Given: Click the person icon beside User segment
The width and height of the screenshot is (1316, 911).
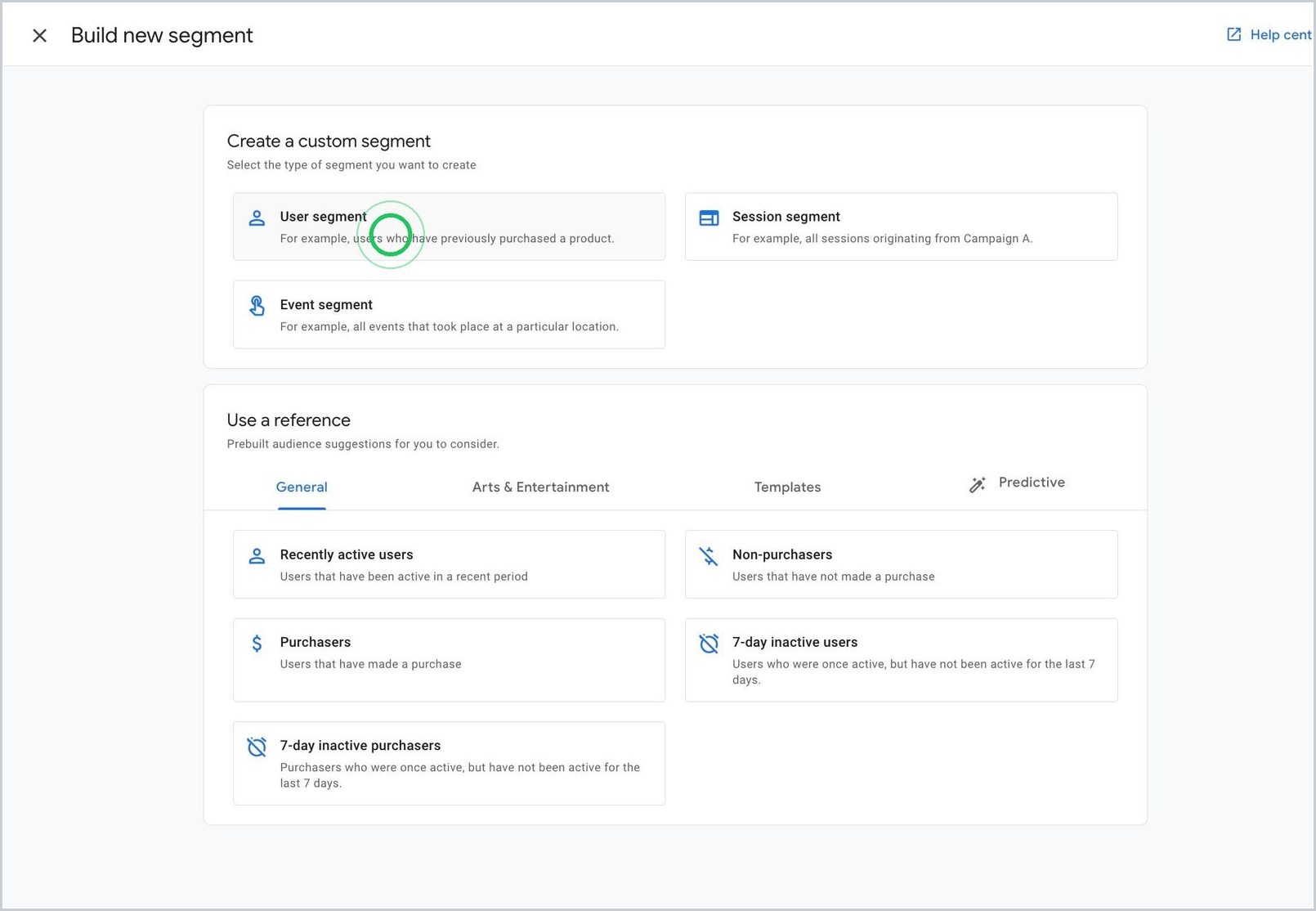Looking at the screenshot, I should 257,218.
